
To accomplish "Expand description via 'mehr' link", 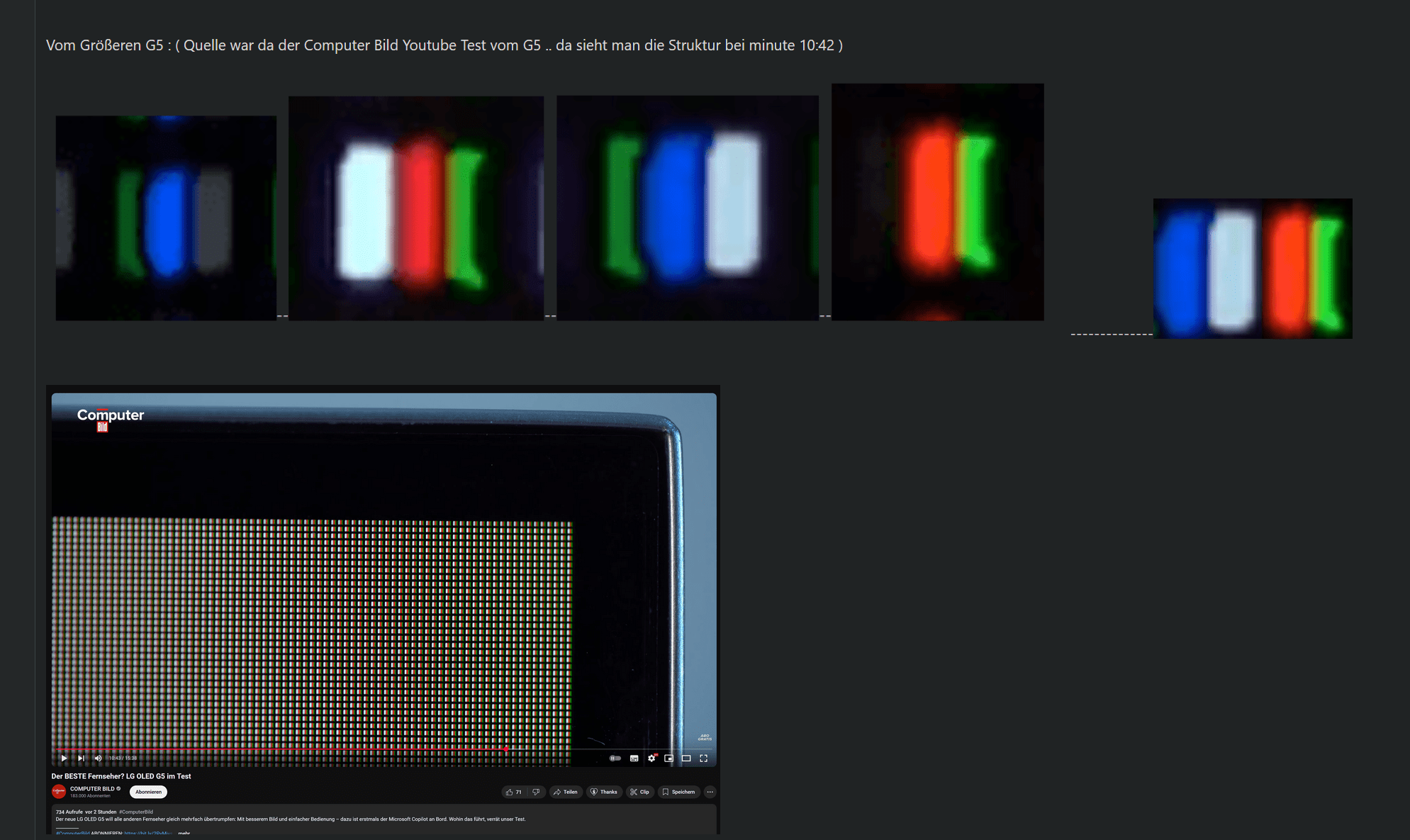I will tap(184, 833).
